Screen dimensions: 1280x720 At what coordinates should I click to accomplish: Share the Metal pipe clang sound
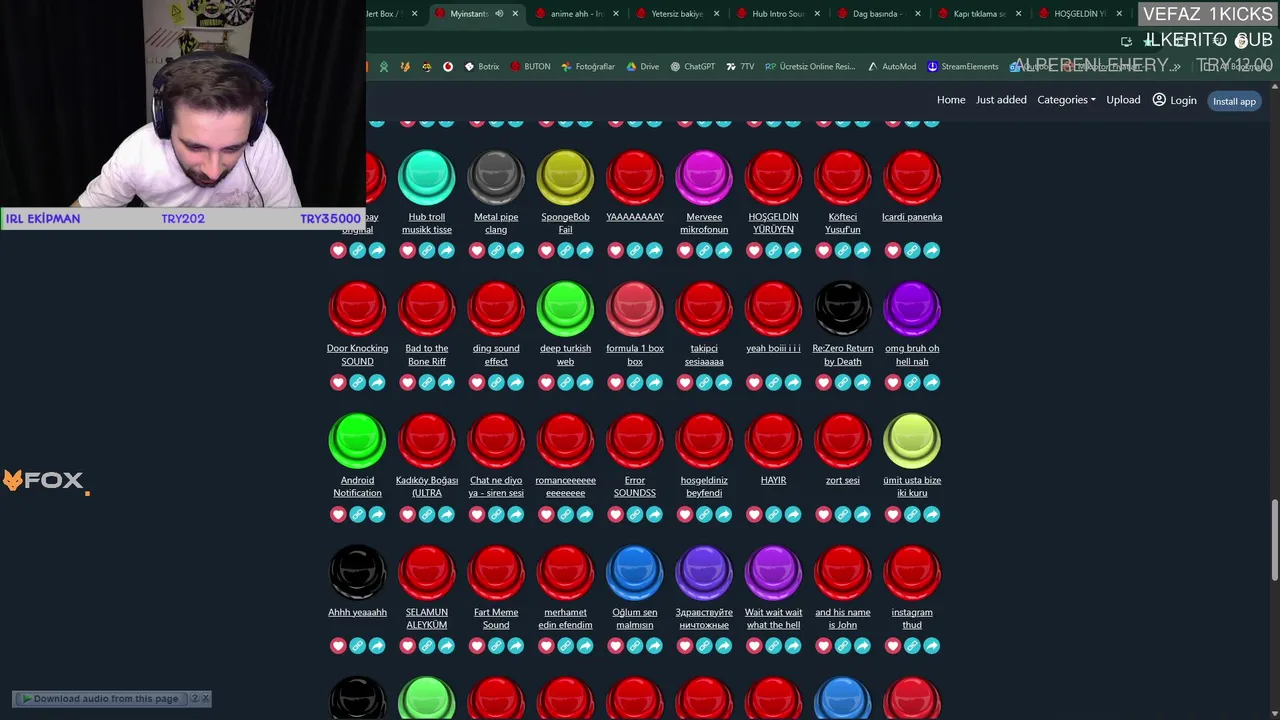[x=516, y=251]
